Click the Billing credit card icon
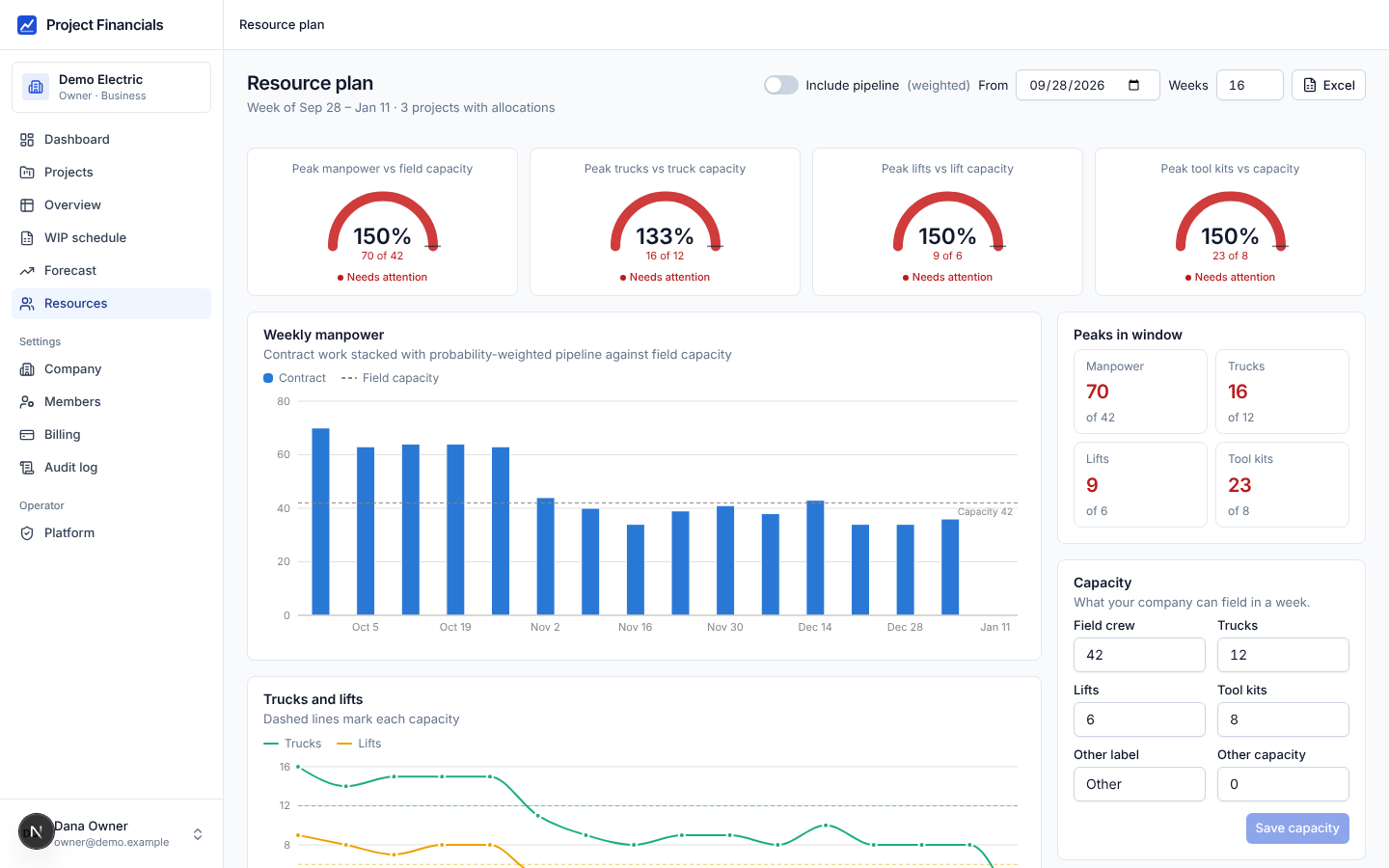 coord(27,435)
